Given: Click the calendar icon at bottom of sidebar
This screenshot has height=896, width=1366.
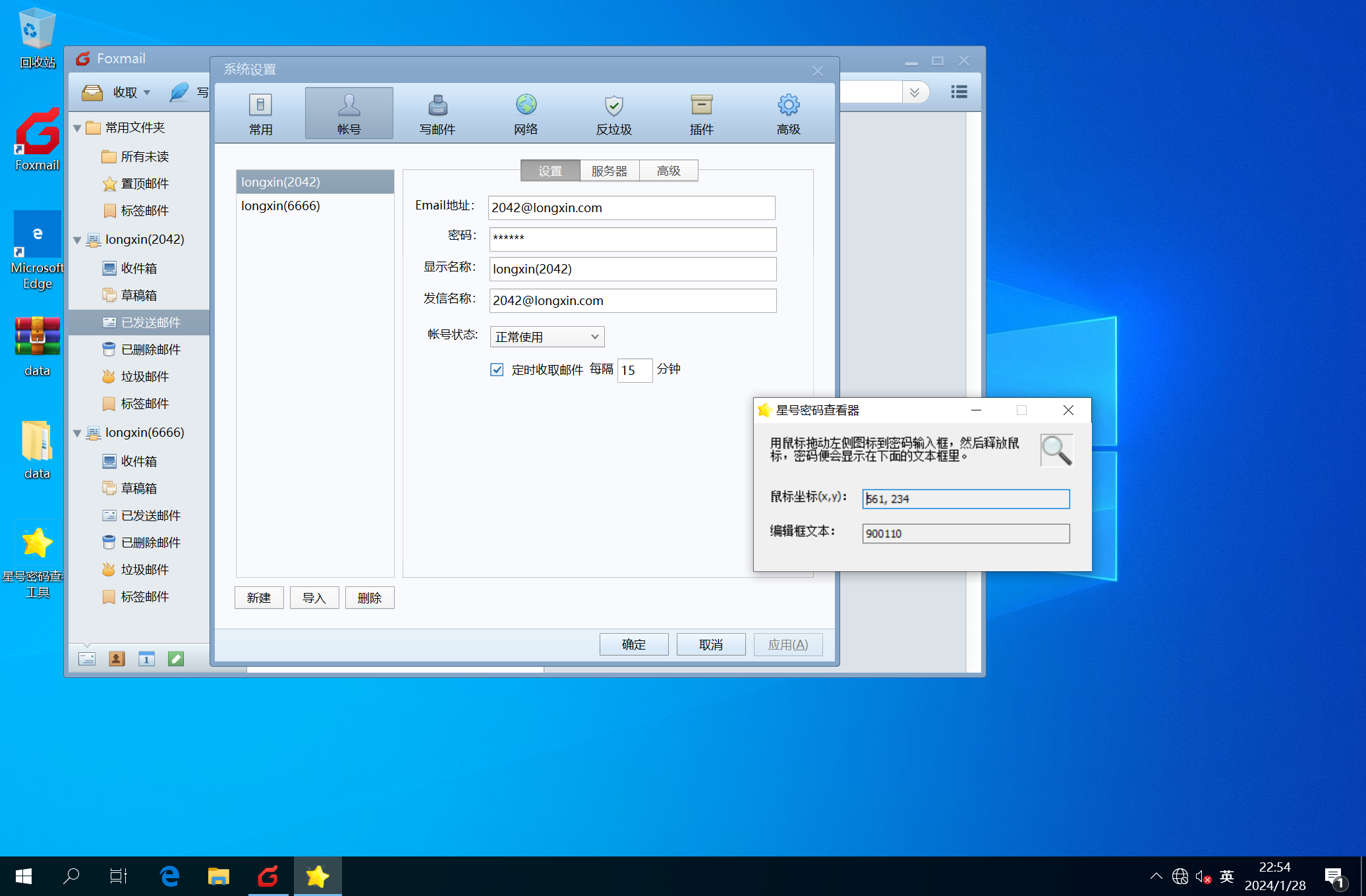Looking at the screenshot, I should tap(146, 659).
